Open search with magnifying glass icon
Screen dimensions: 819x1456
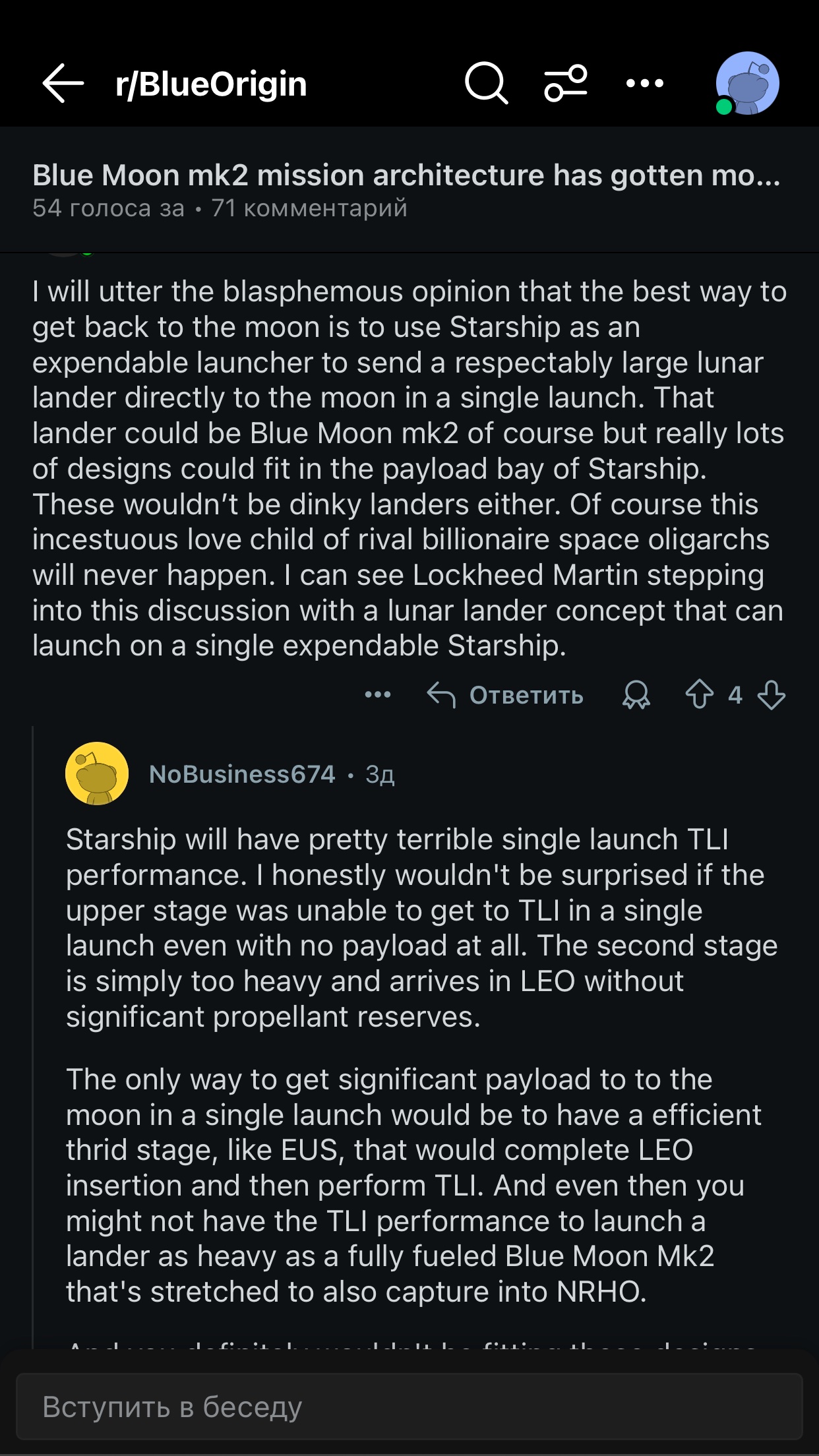tap(487, 83)
